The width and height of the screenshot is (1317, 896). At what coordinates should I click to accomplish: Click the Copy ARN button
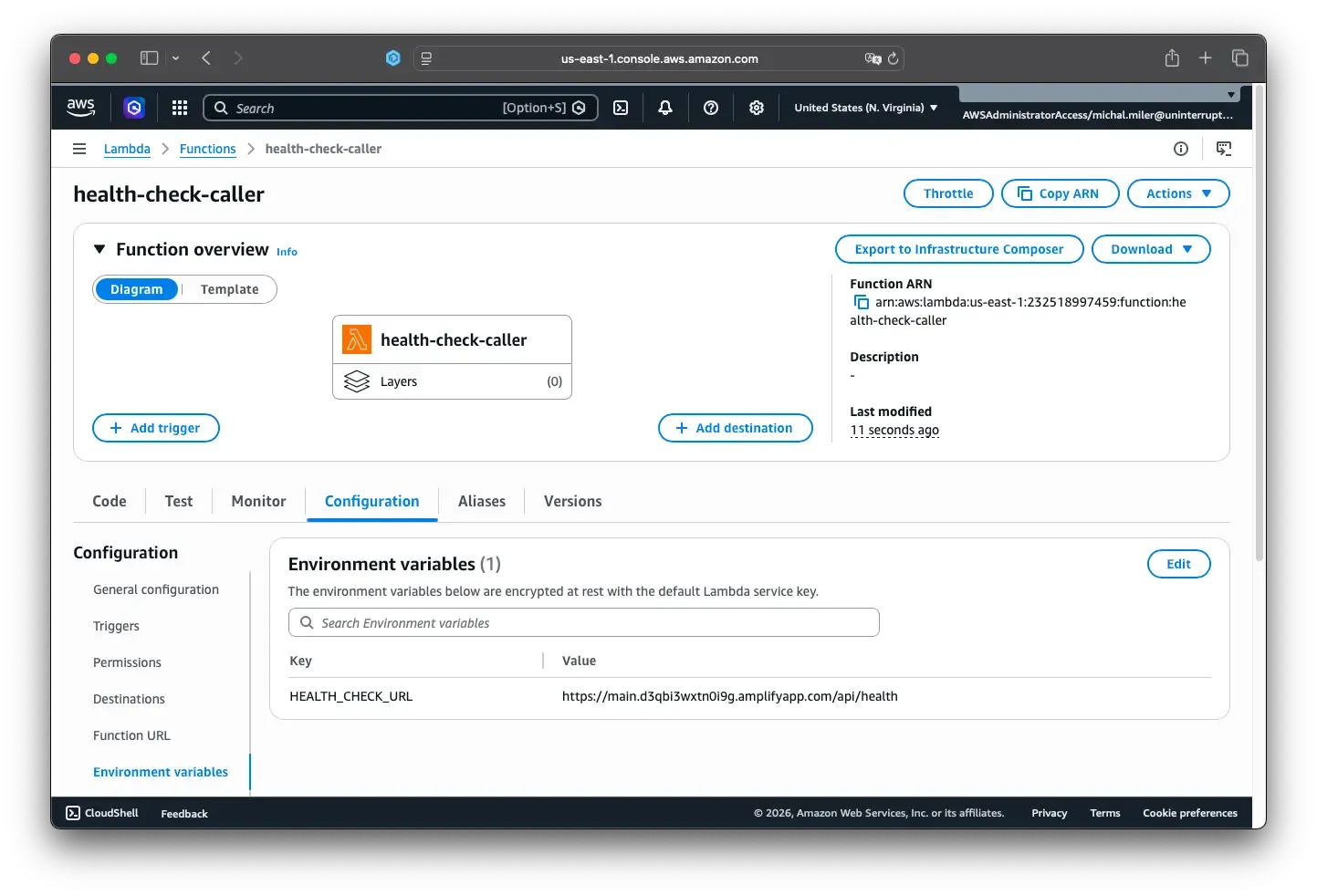[x=1059, y=193]
